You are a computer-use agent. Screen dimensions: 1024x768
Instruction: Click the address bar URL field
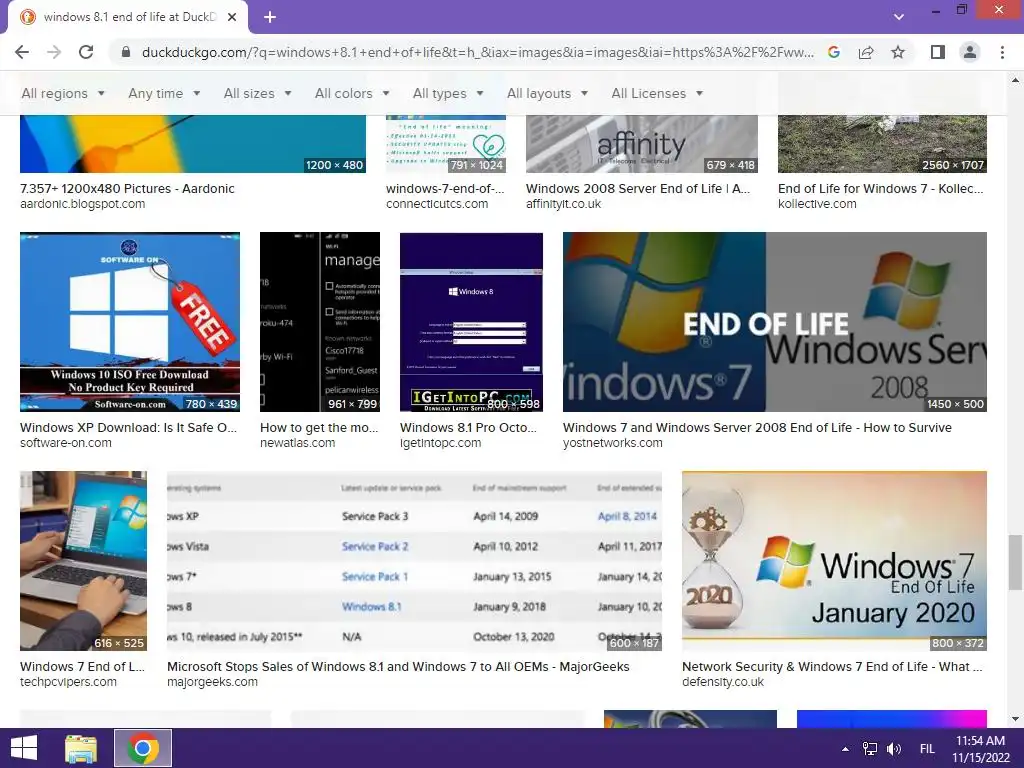click(x=477, y=52)
